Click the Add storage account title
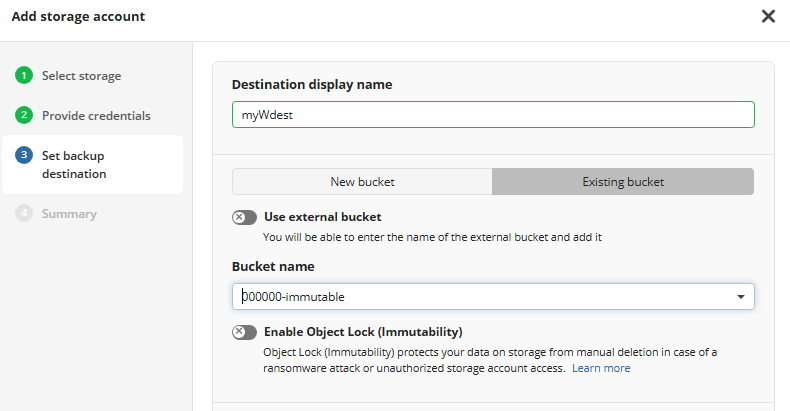 click(78, 16)
